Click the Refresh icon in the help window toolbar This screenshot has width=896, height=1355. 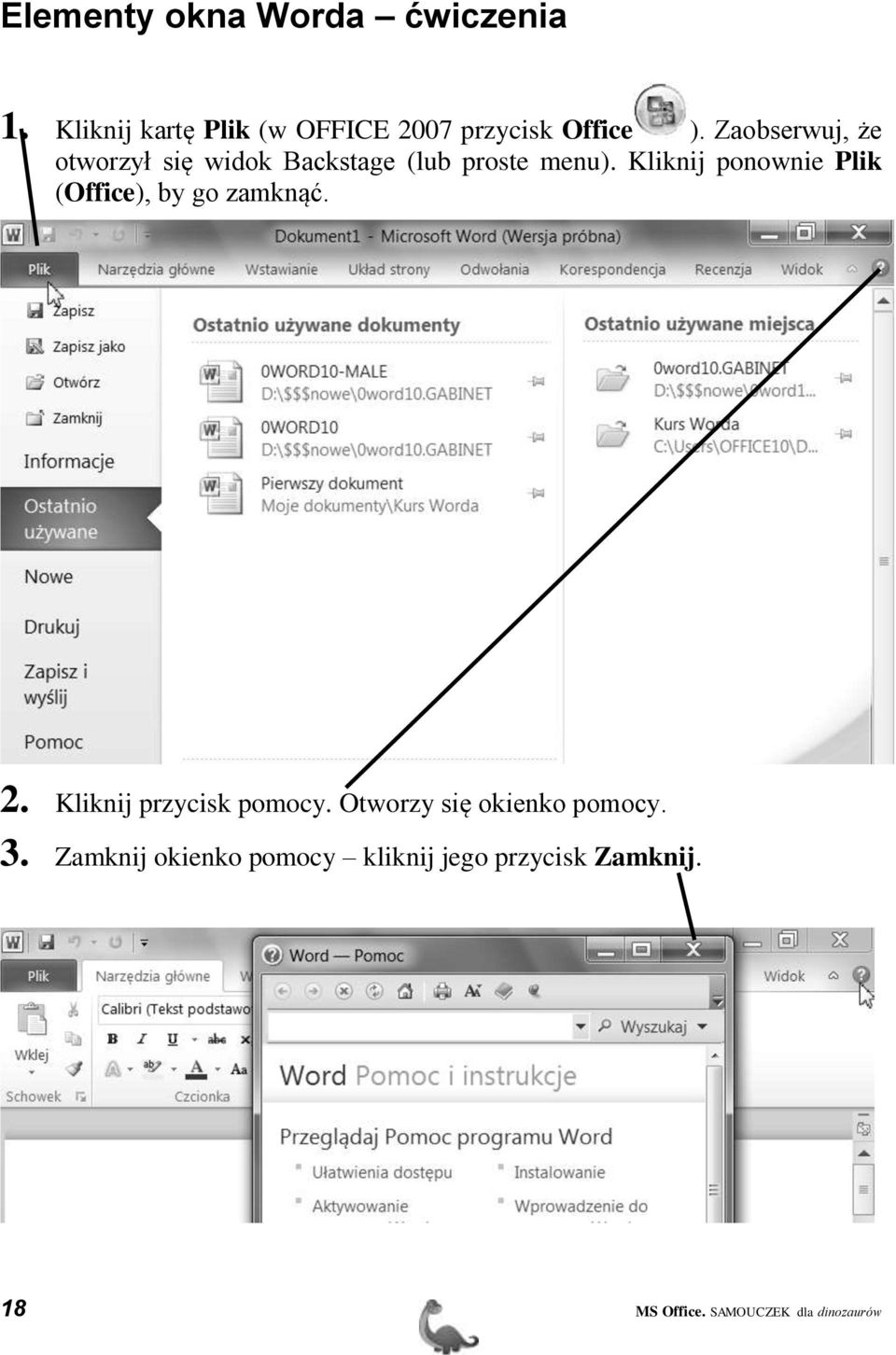[x=374, y=991]
